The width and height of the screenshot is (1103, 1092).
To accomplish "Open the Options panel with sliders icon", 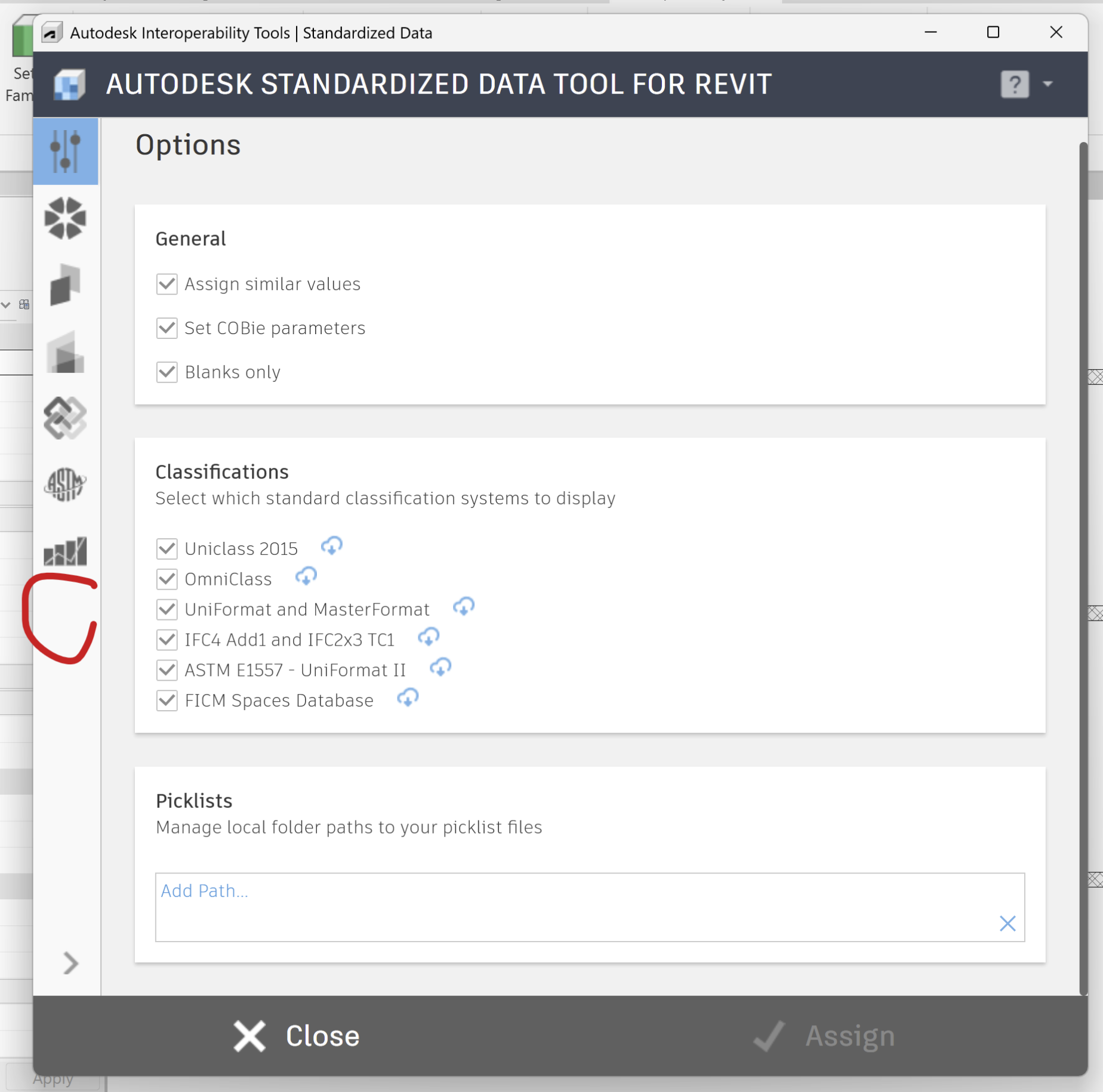I will pyautogui.click(x=66, y=151).
